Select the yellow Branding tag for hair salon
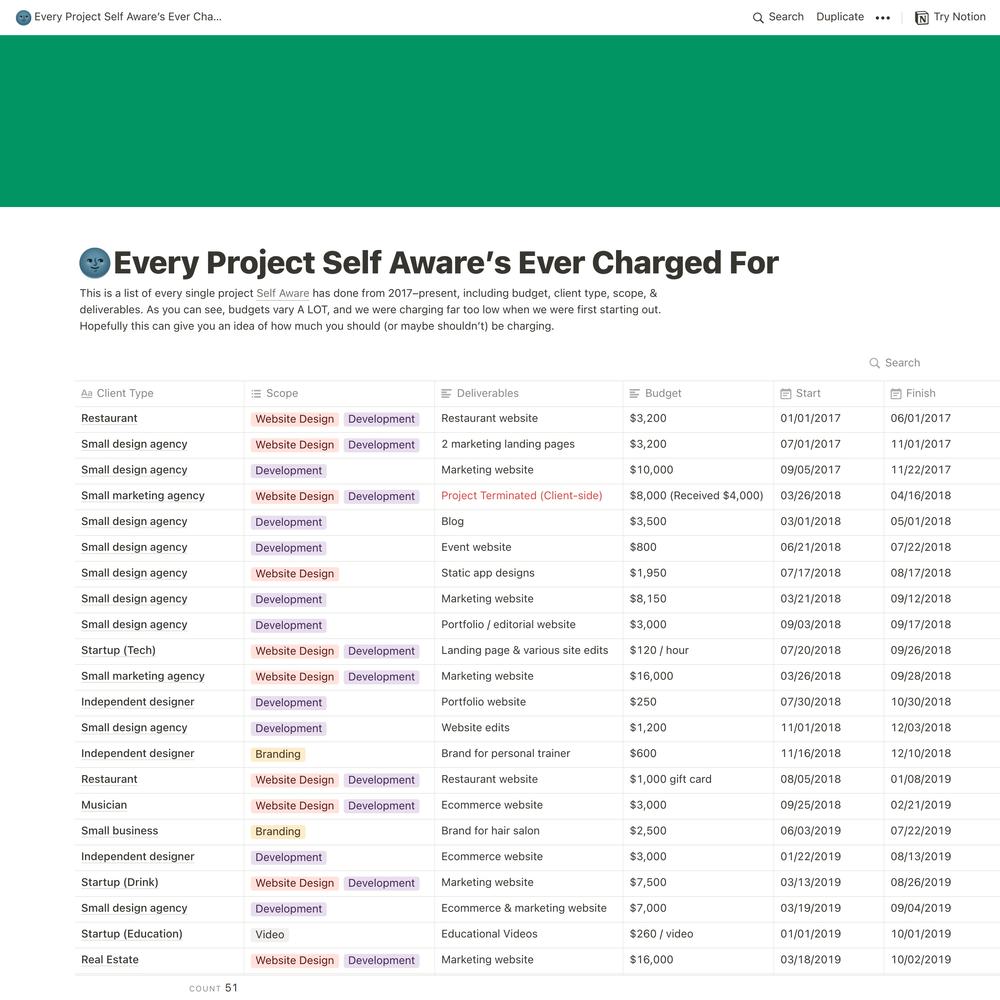 tap(278, 832)
